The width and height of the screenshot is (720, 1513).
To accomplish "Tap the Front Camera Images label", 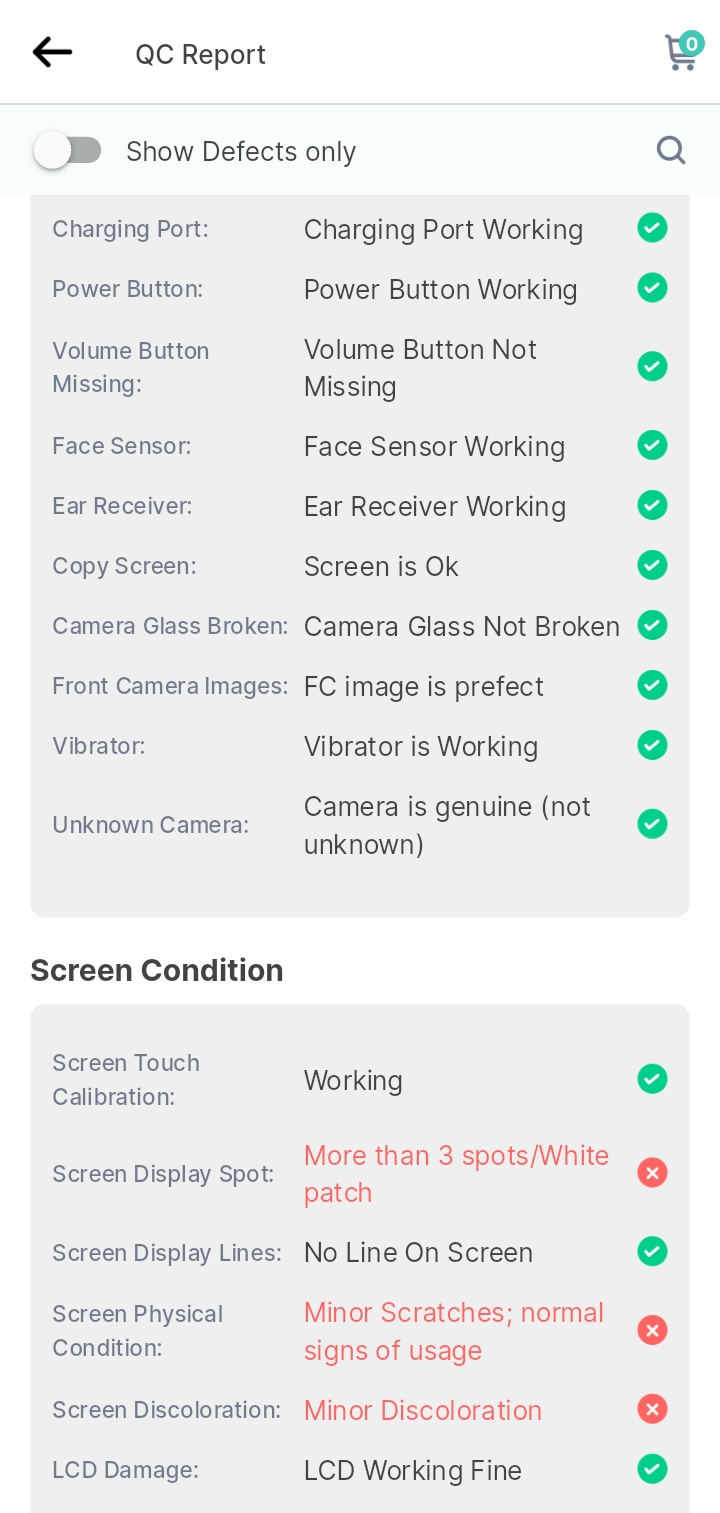I will click(170, 686).
